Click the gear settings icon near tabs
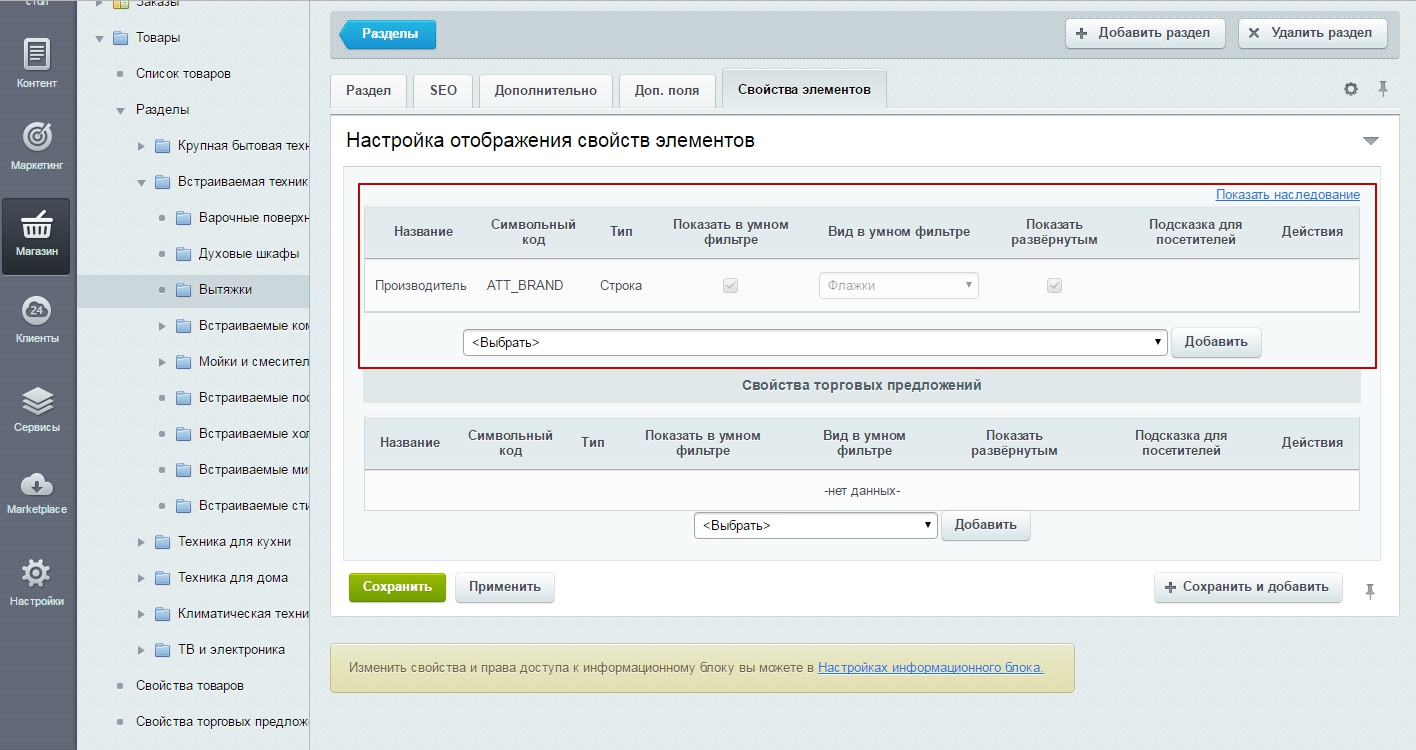Image resolution: width=1416 pixels, height=750 pixels. point(1351,89)
